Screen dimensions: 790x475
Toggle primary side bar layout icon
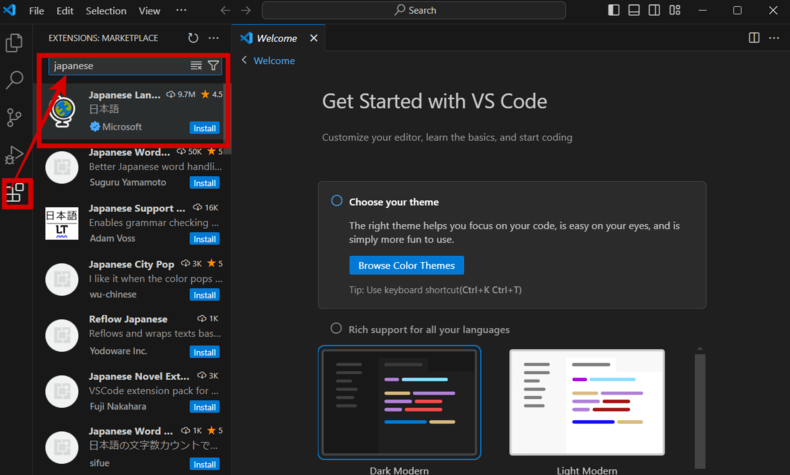tap(614, 10)
